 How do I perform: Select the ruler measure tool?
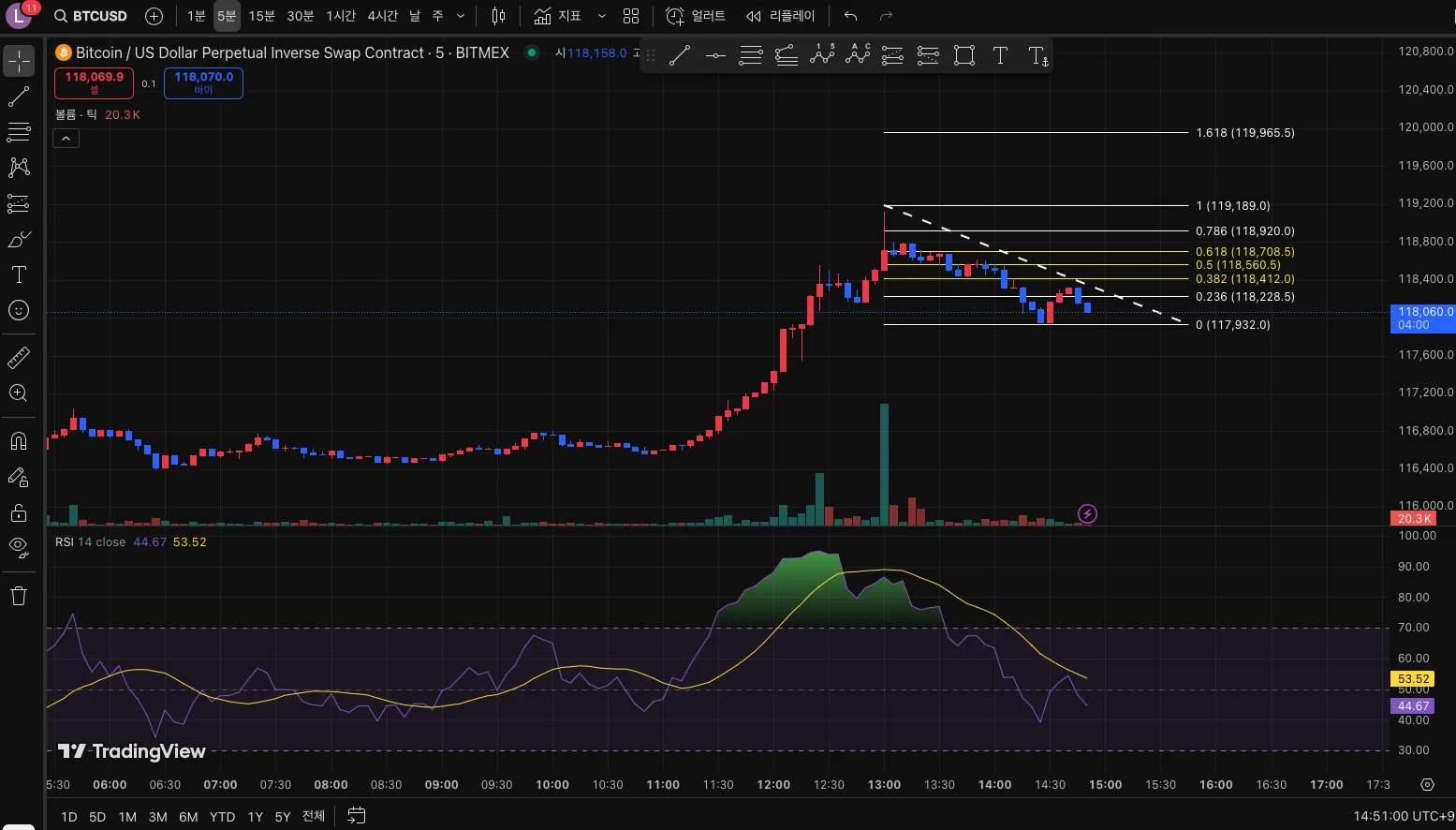click(x=19, y=358)
